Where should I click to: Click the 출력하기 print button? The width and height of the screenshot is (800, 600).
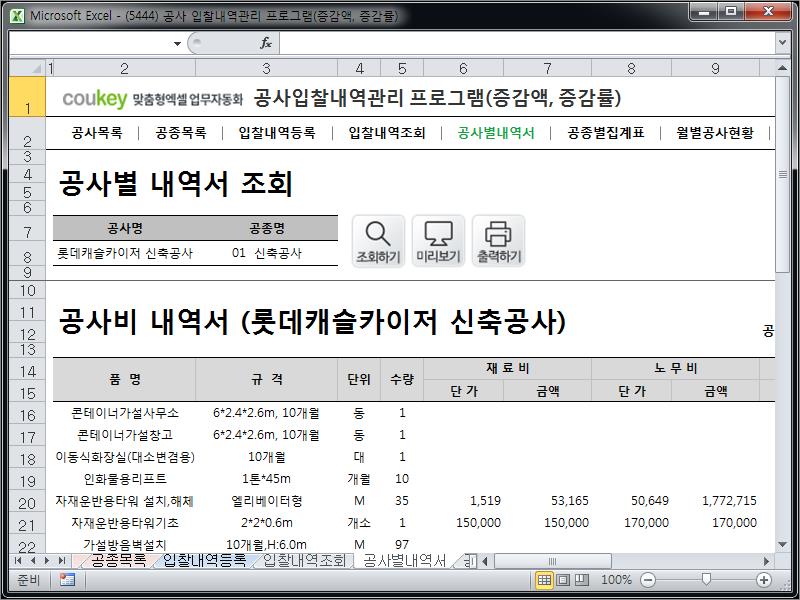coord(498,241)
